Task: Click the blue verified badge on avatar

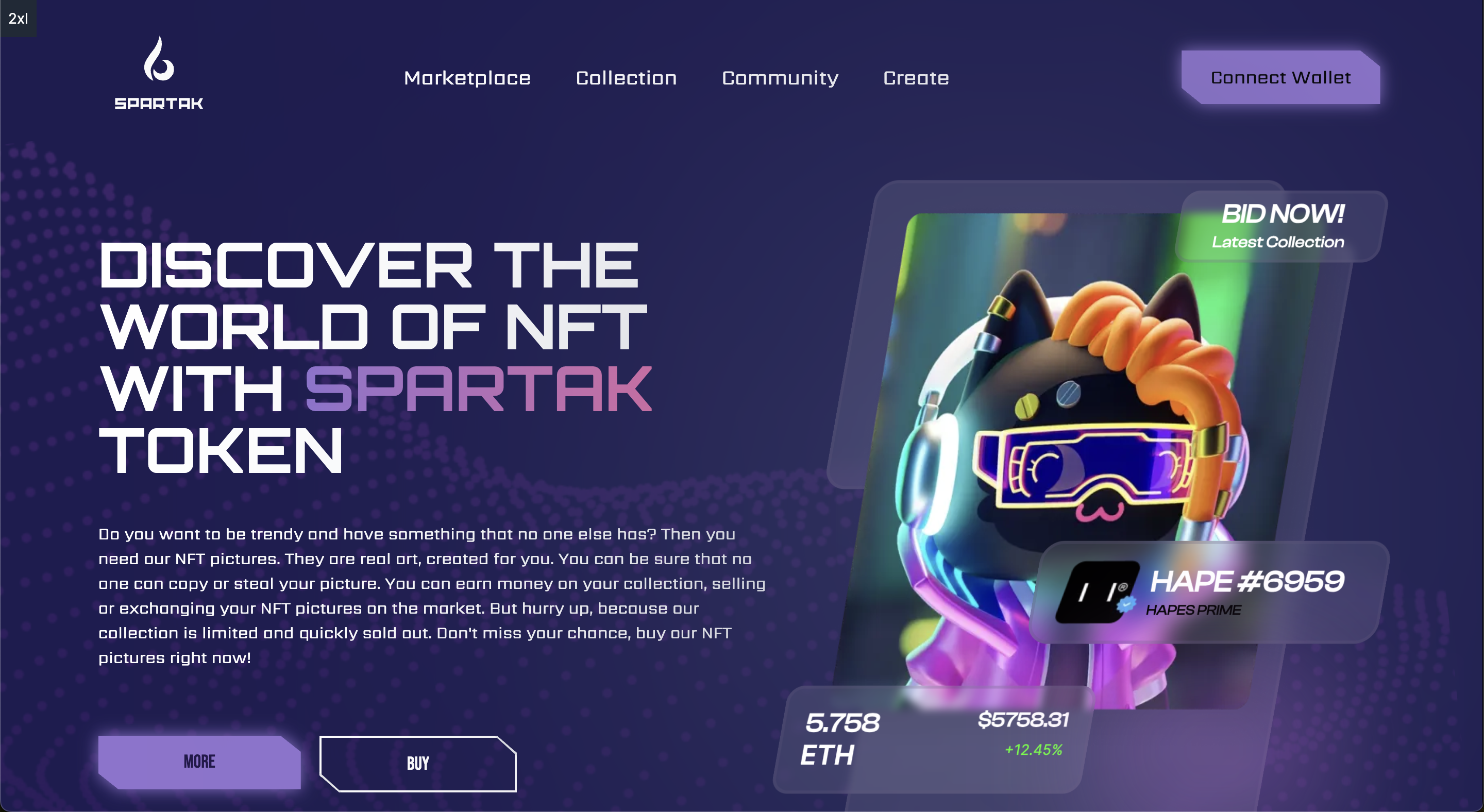Action: 1126,605
